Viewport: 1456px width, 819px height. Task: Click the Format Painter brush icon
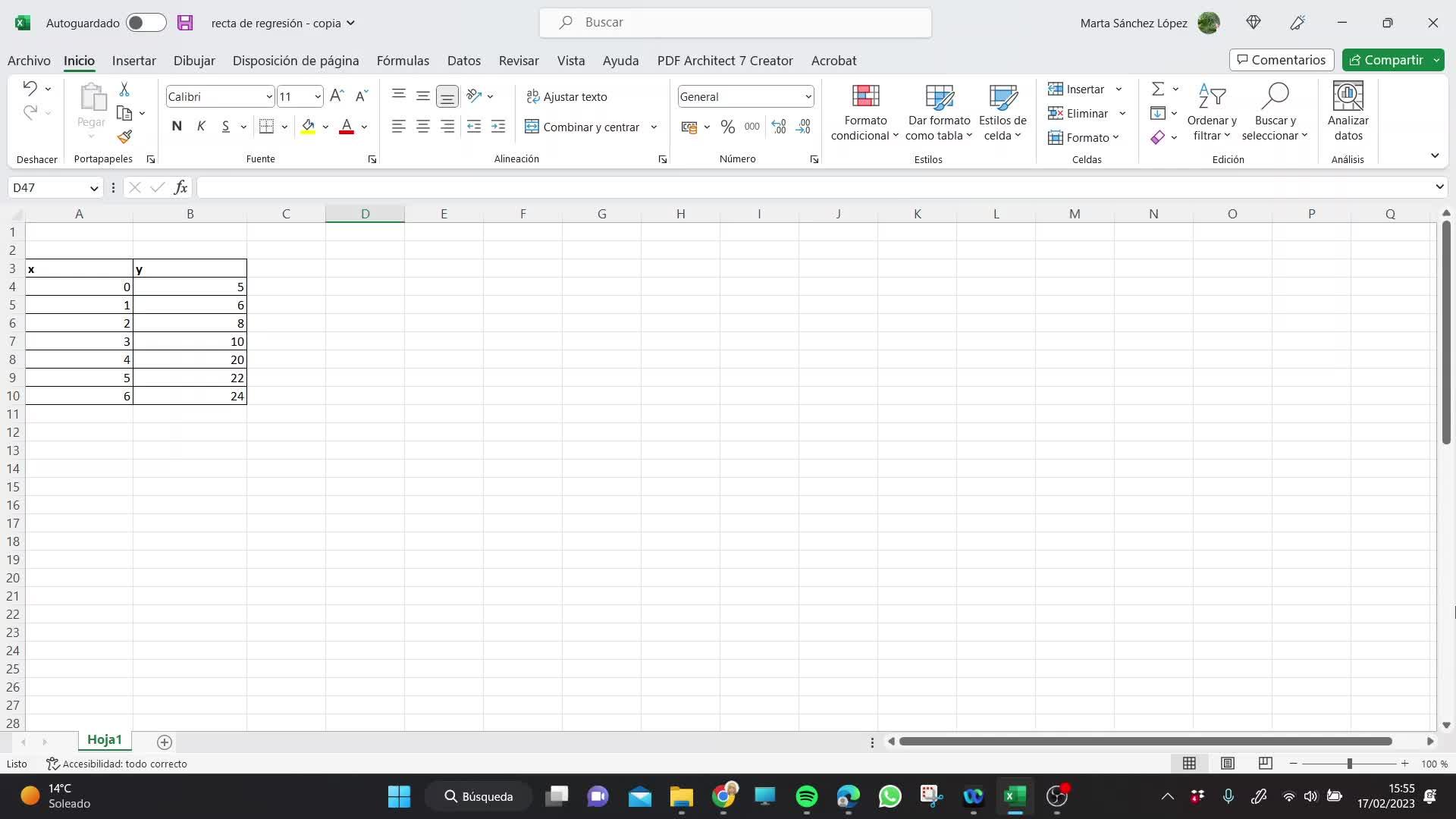pyautogui.click(x=125, y=137)
